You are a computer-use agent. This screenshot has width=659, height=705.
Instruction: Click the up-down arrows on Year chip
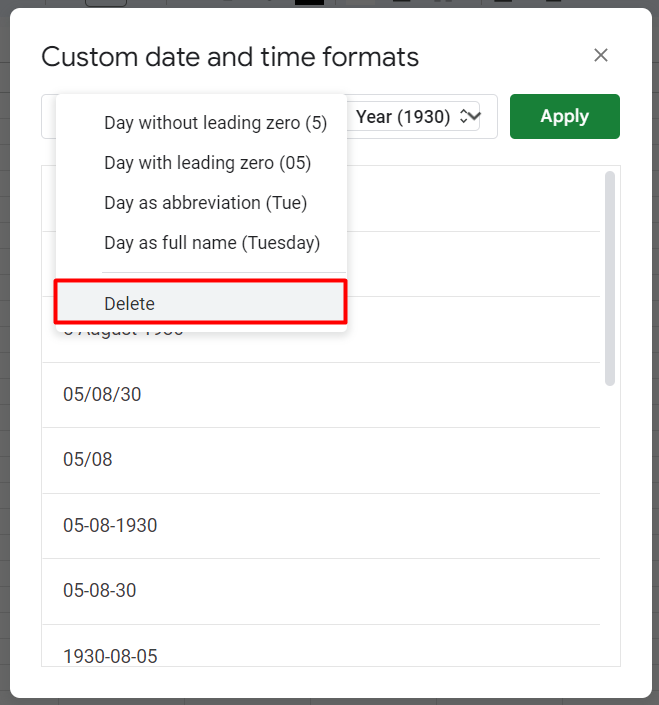coord(463,116)
